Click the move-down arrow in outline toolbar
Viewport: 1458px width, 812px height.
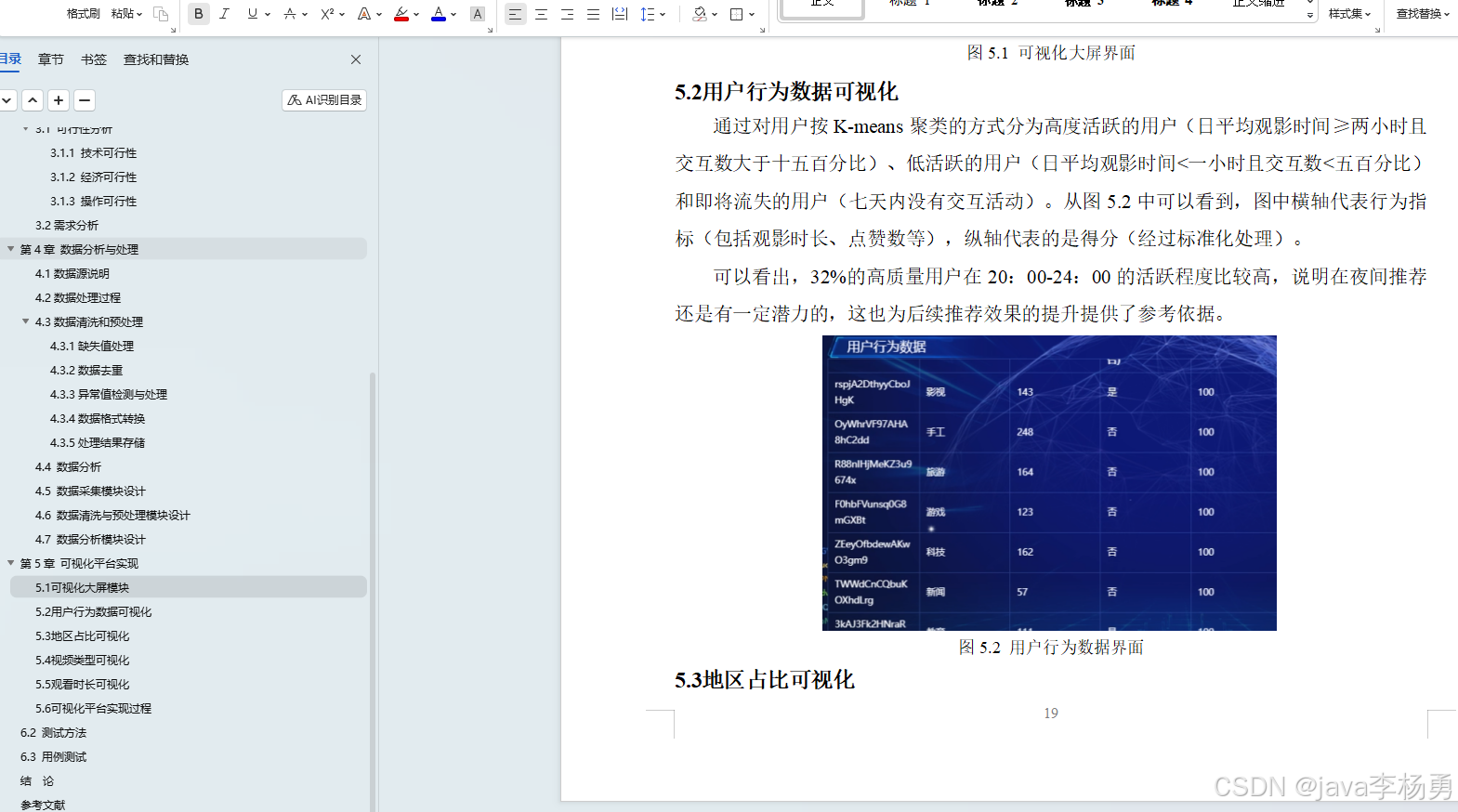7,100
